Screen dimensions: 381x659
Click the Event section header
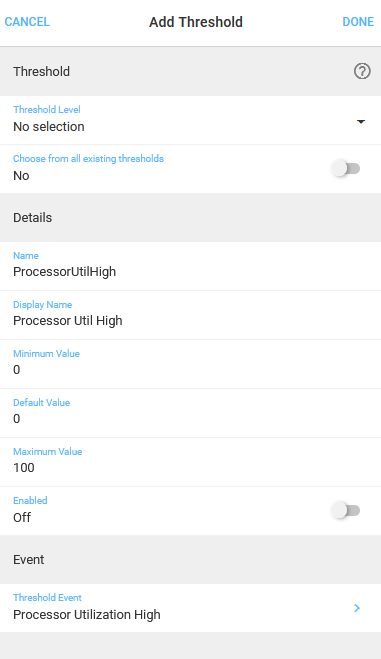pos(190,559)
